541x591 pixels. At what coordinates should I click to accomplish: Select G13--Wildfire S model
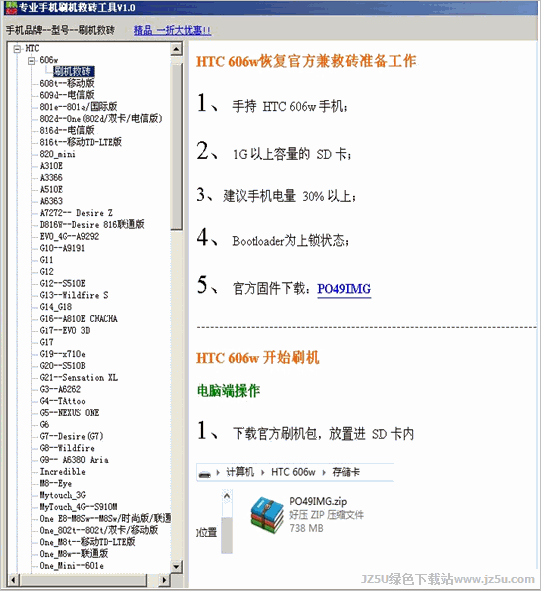point(74,295)
